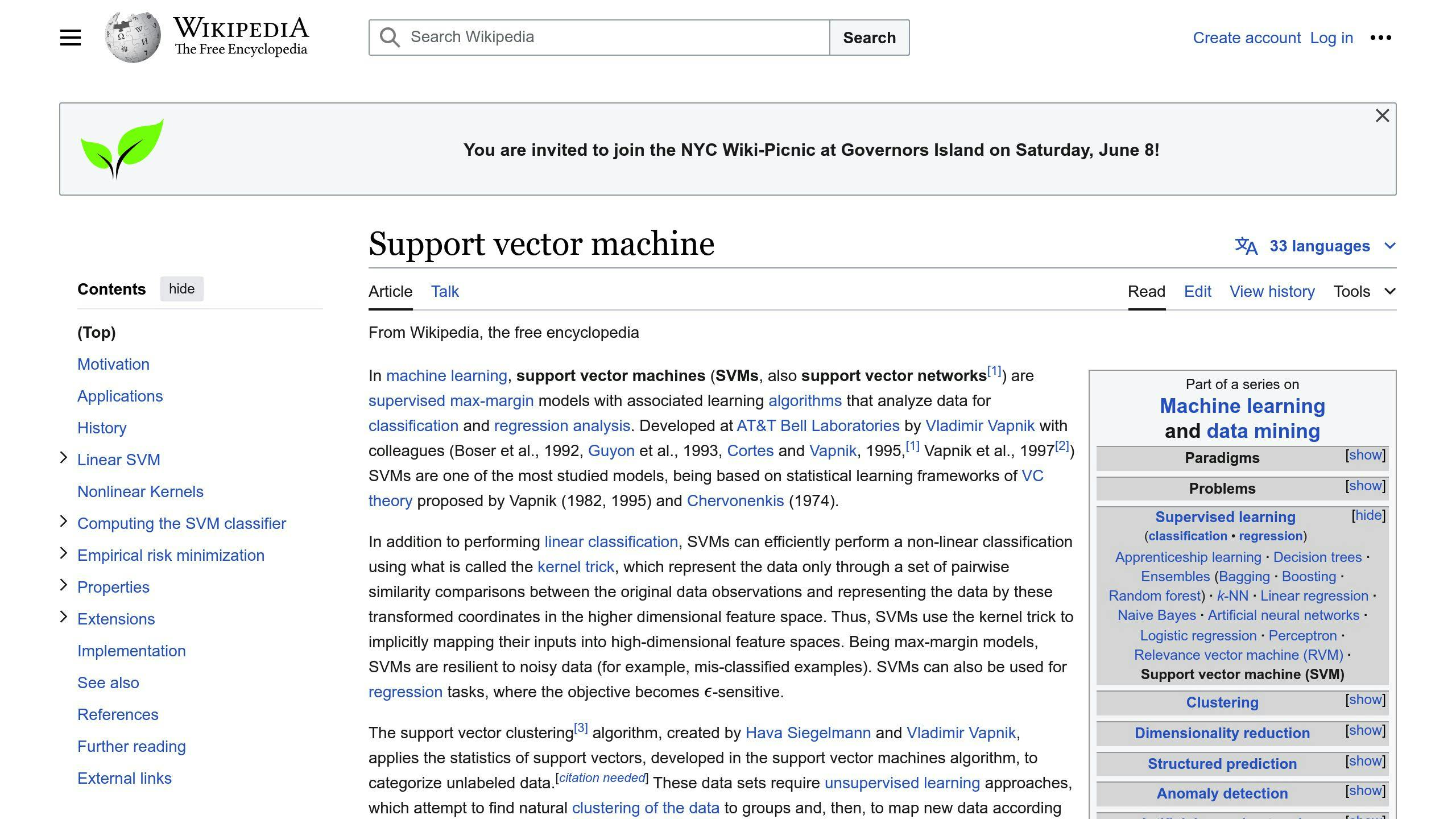Screen dimensions: 1456x819
Task: Click Create account link
Action: click(x=1247, y=38)
